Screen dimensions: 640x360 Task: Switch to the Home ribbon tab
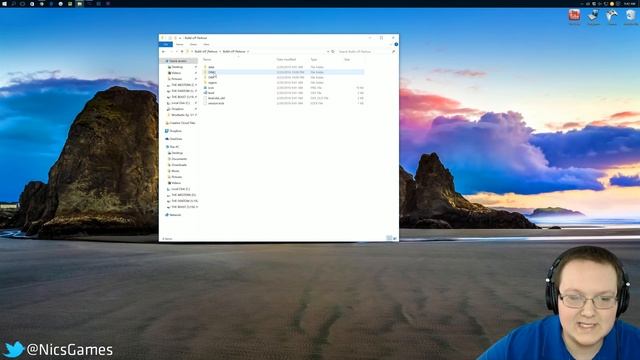[180, 44]
